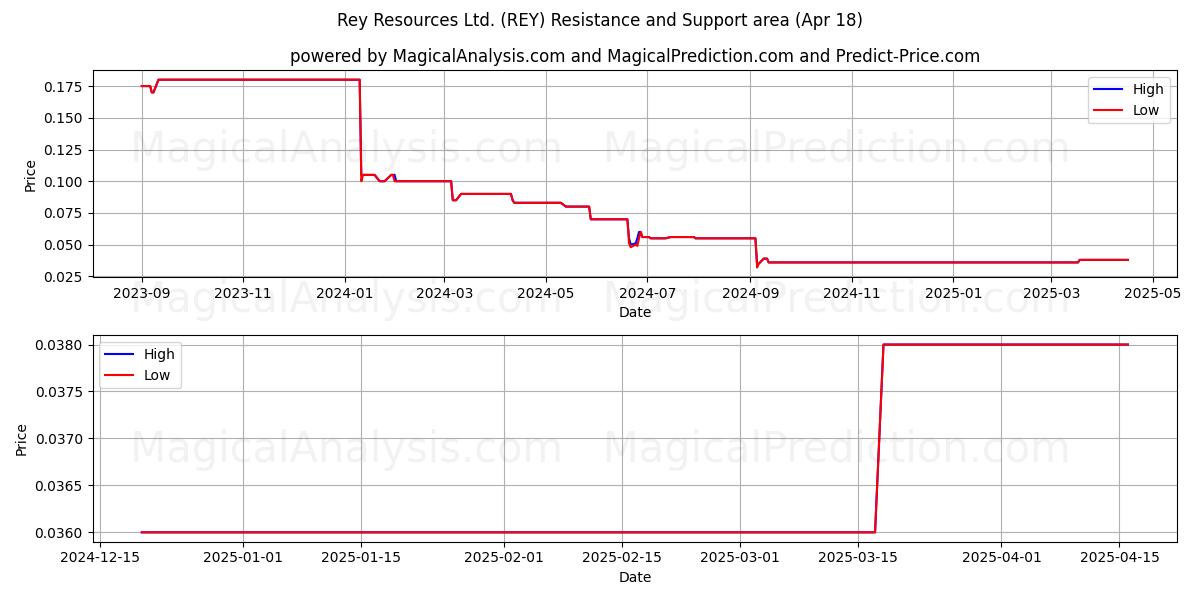Viewport: 1200px width, 600px height.
Task: Click the 2025-03-15 date tick label
Action: [x=858, y=558]
